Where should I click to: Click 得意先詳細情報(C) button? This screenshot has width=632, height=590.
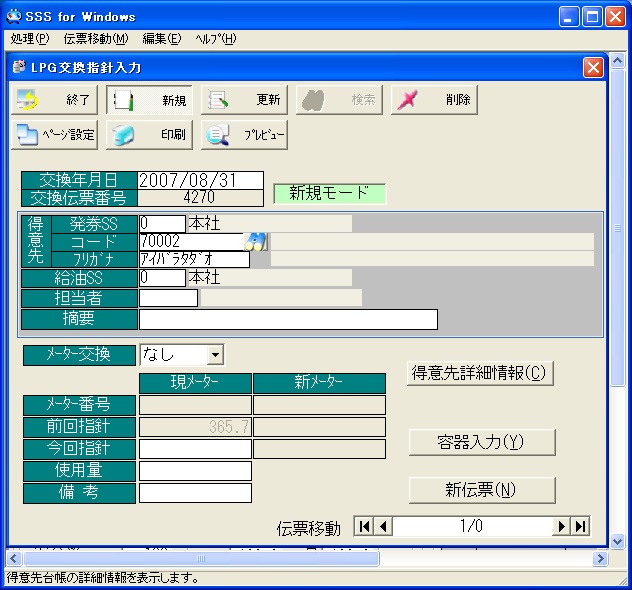point(480,373)
